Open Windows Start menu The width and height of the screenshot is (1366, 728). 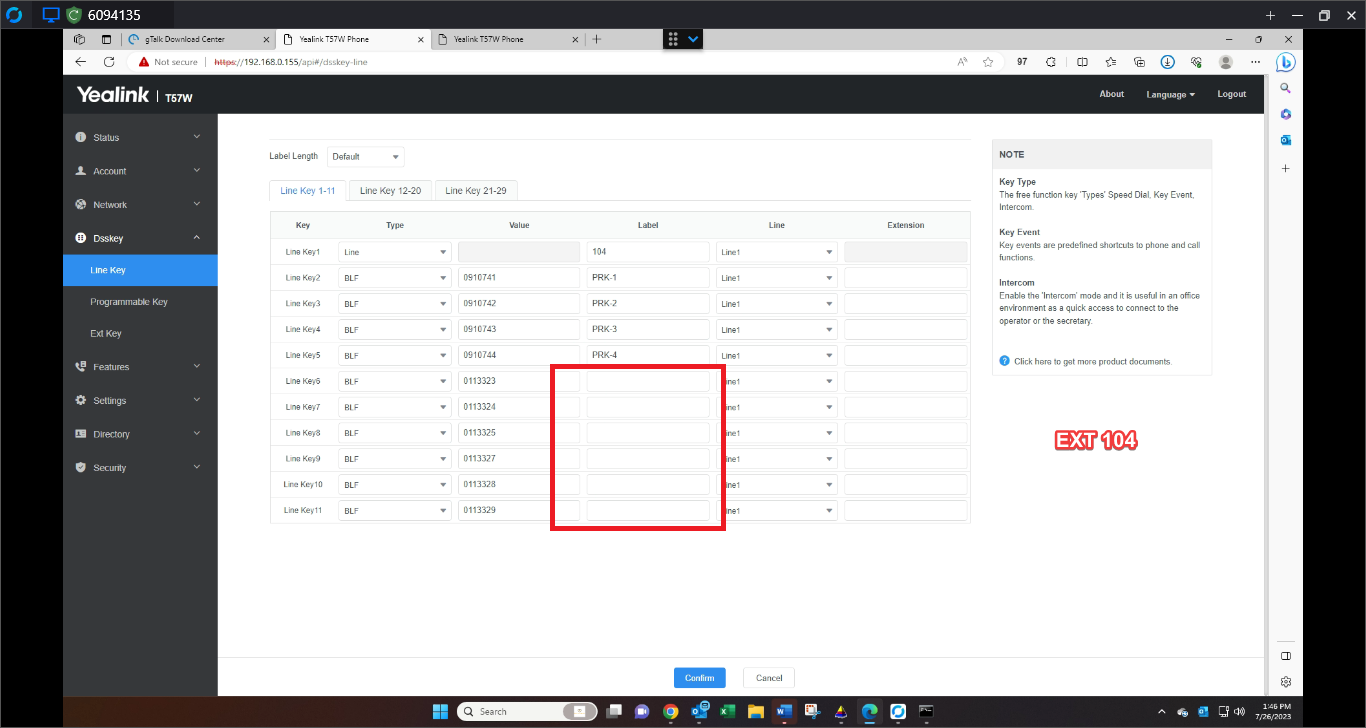click(440, 711)
